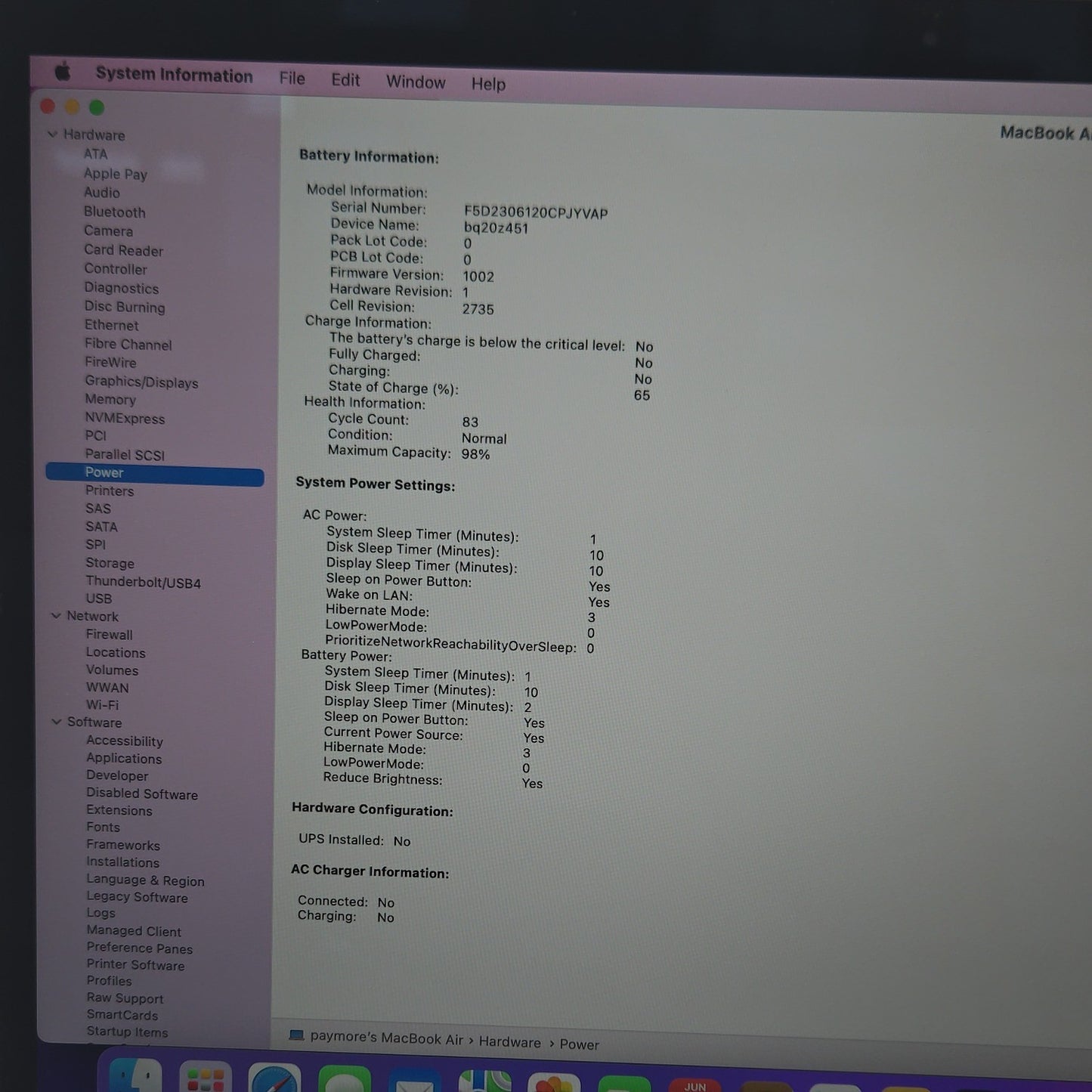The width and height of the screenshot is (1092, 1092).
Task: Click Maximum Capacity value 98%
Action: point(475,454)
